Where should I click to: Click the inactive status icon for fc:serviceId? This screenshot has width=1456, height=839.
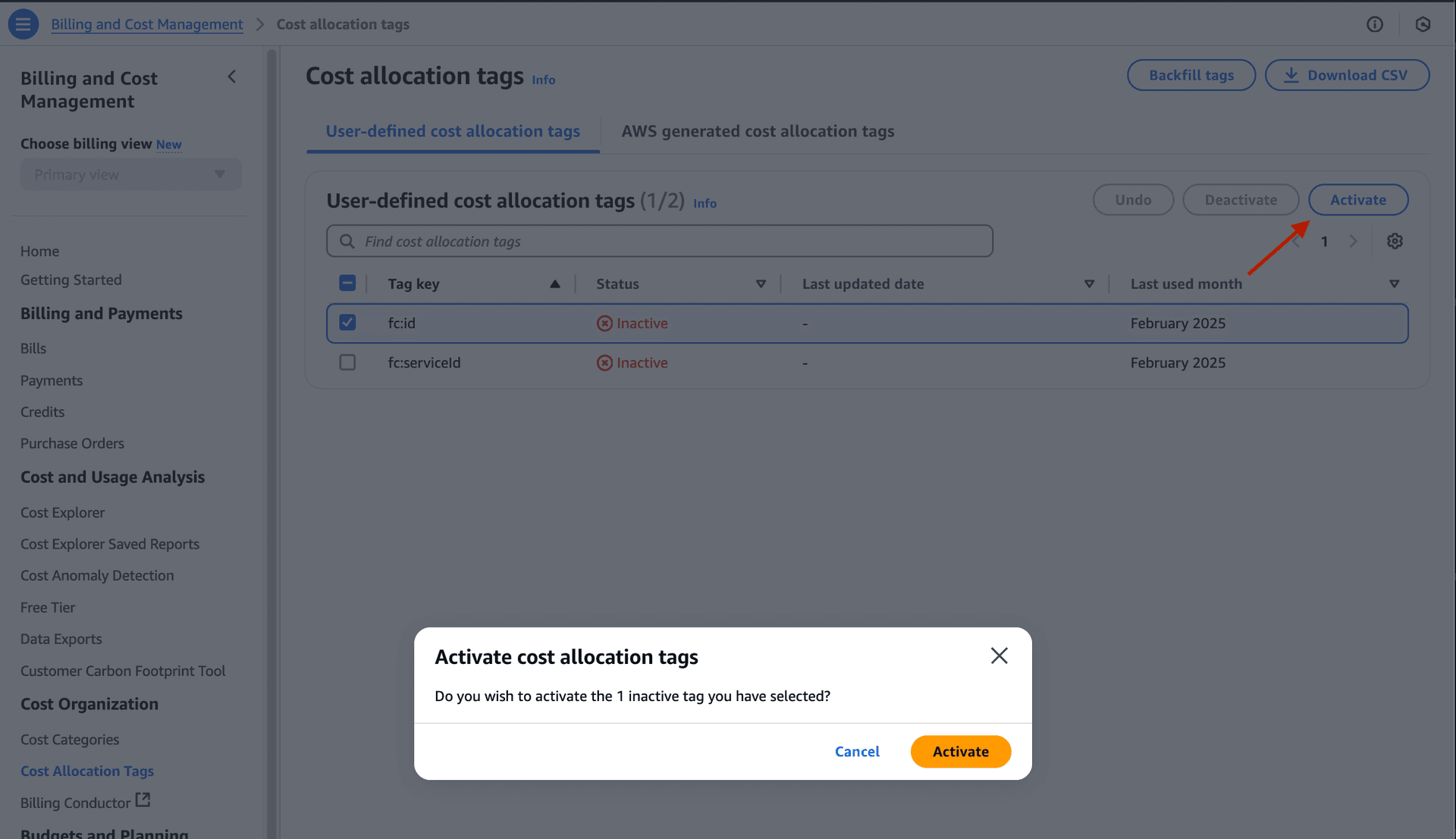point(604,362)
